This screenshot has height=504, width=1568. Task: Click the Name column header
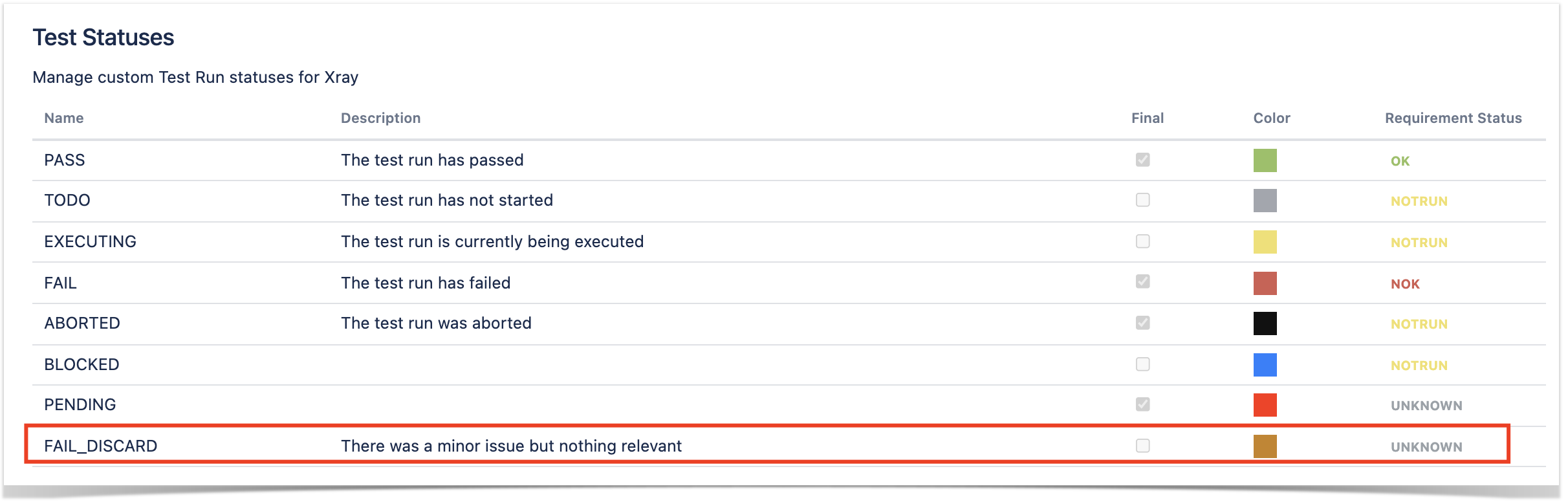click(64, 118)
